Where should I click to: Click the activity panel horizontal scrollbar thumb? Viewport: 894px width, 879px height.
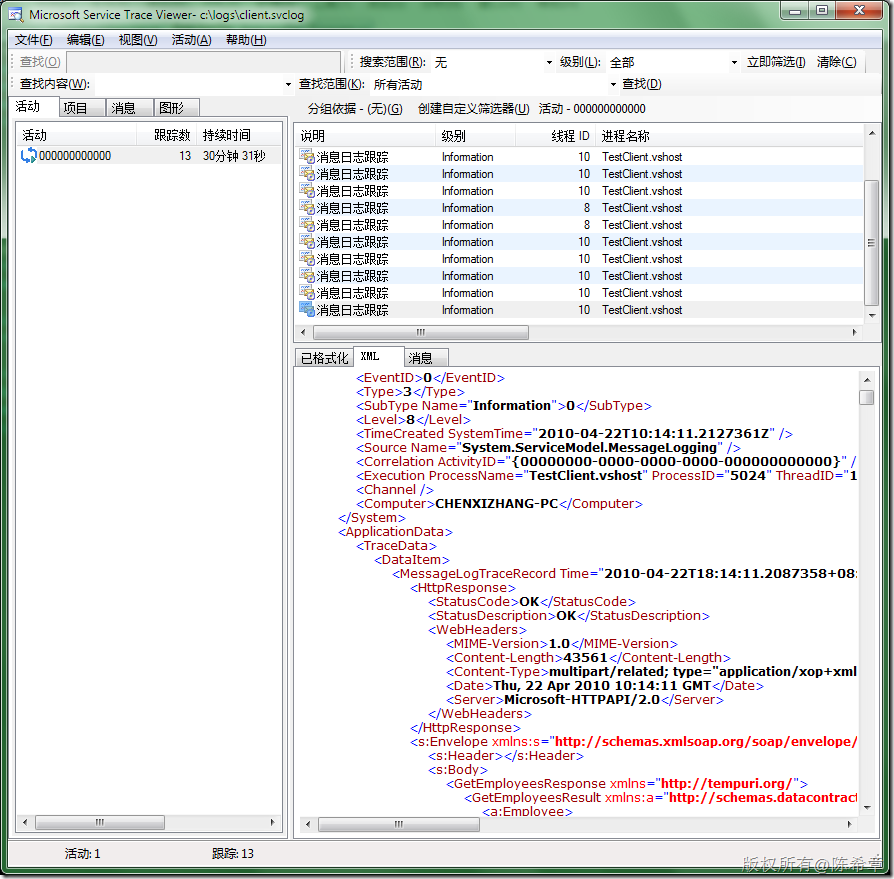[100, 823]
